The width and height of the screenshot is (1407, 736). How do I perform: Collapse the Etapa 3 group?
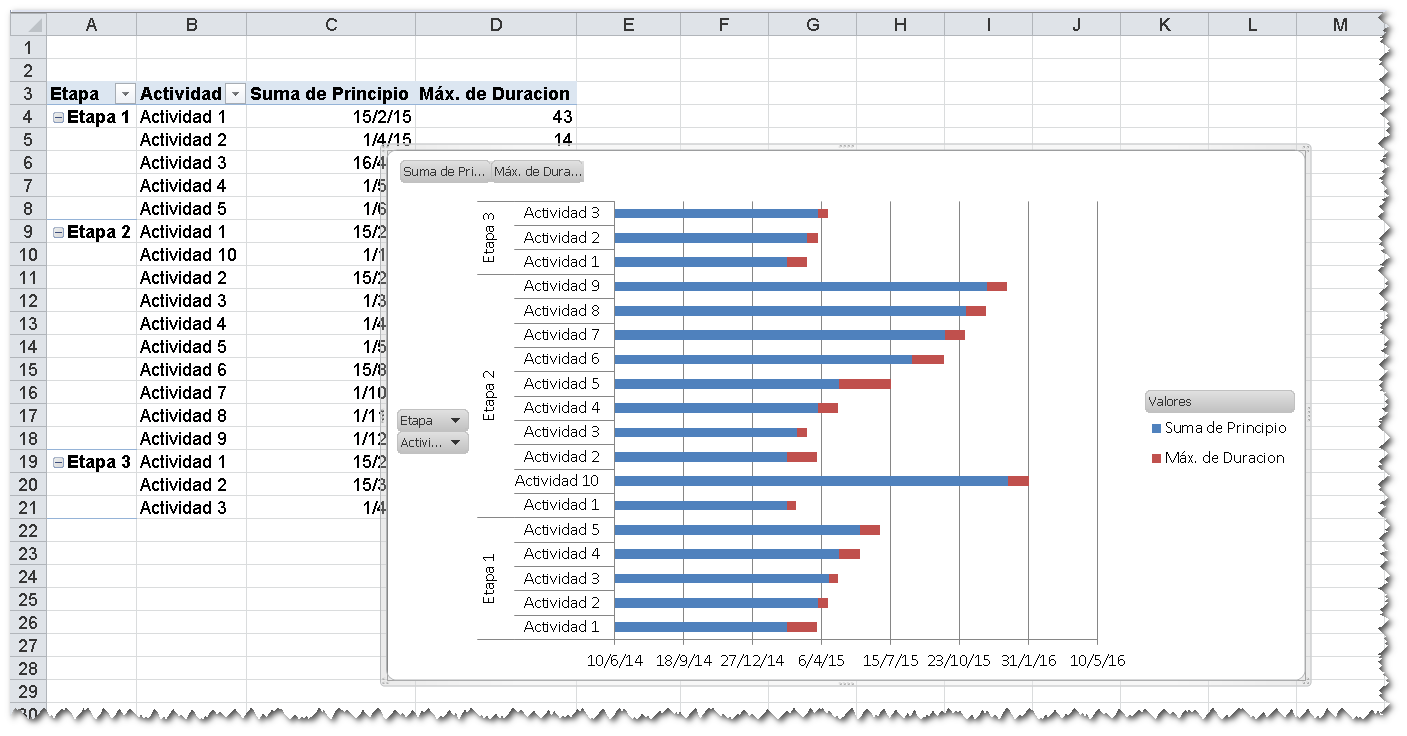tap(58, 462)
